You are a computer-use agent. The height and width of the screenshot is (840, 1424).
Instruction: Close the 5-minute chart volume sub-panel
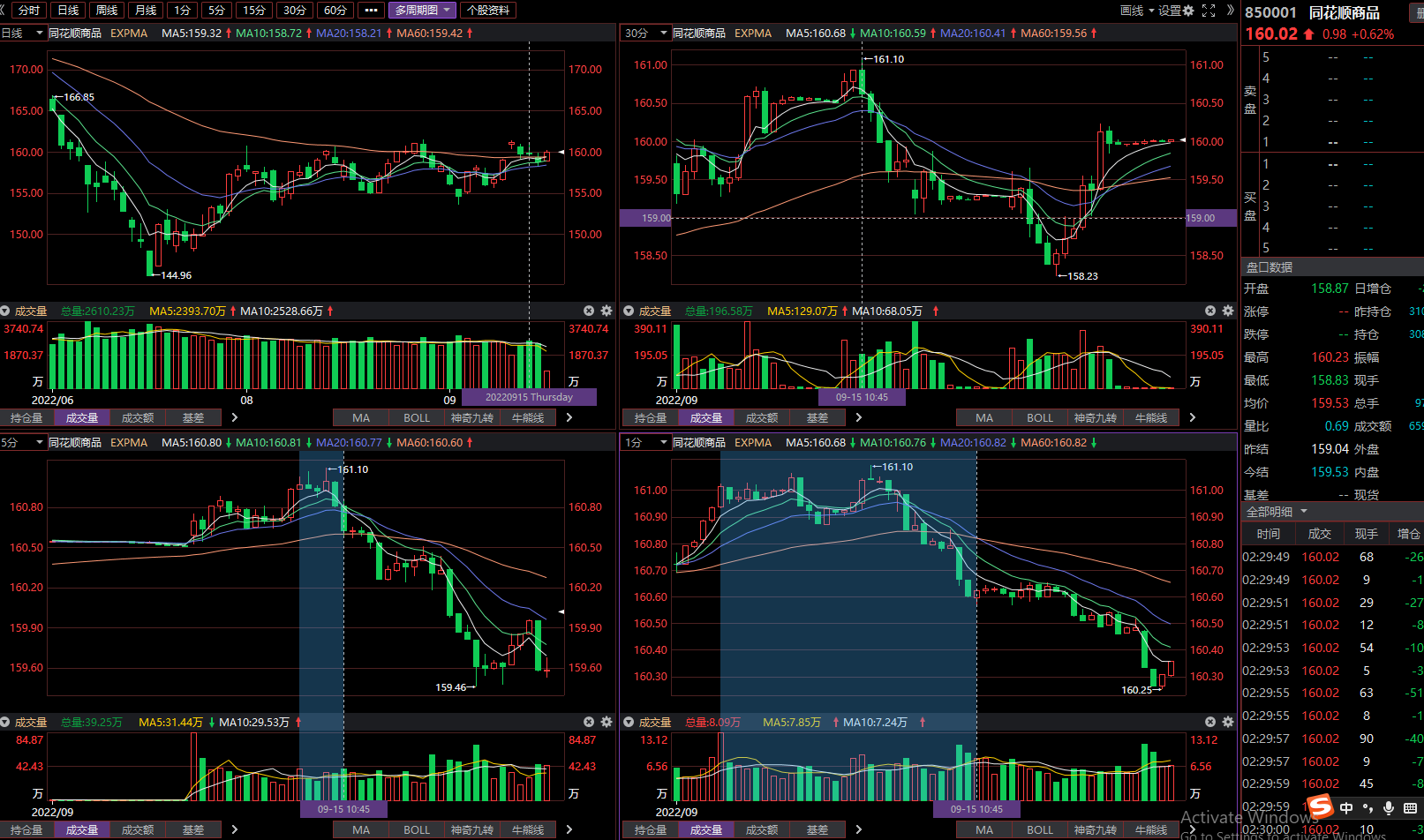click(x=589, y=722)
